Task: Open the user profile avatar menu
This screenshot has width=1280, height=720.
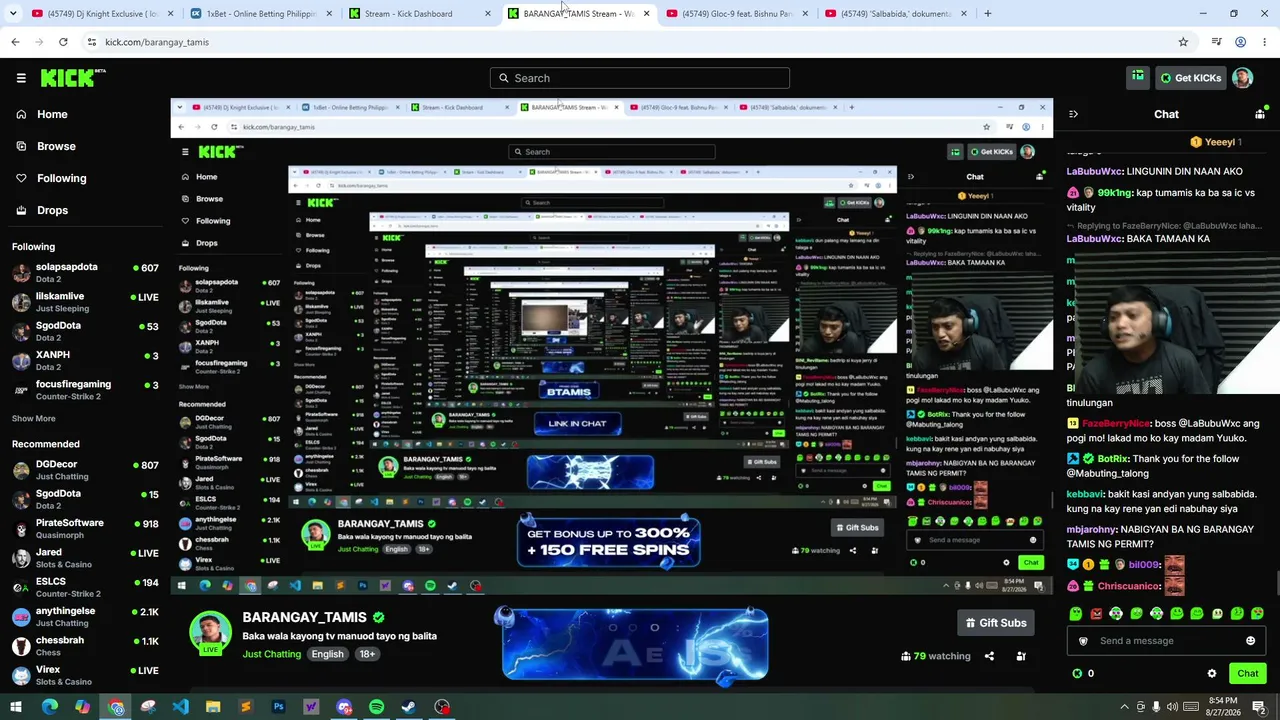Action: (1242, 78)
